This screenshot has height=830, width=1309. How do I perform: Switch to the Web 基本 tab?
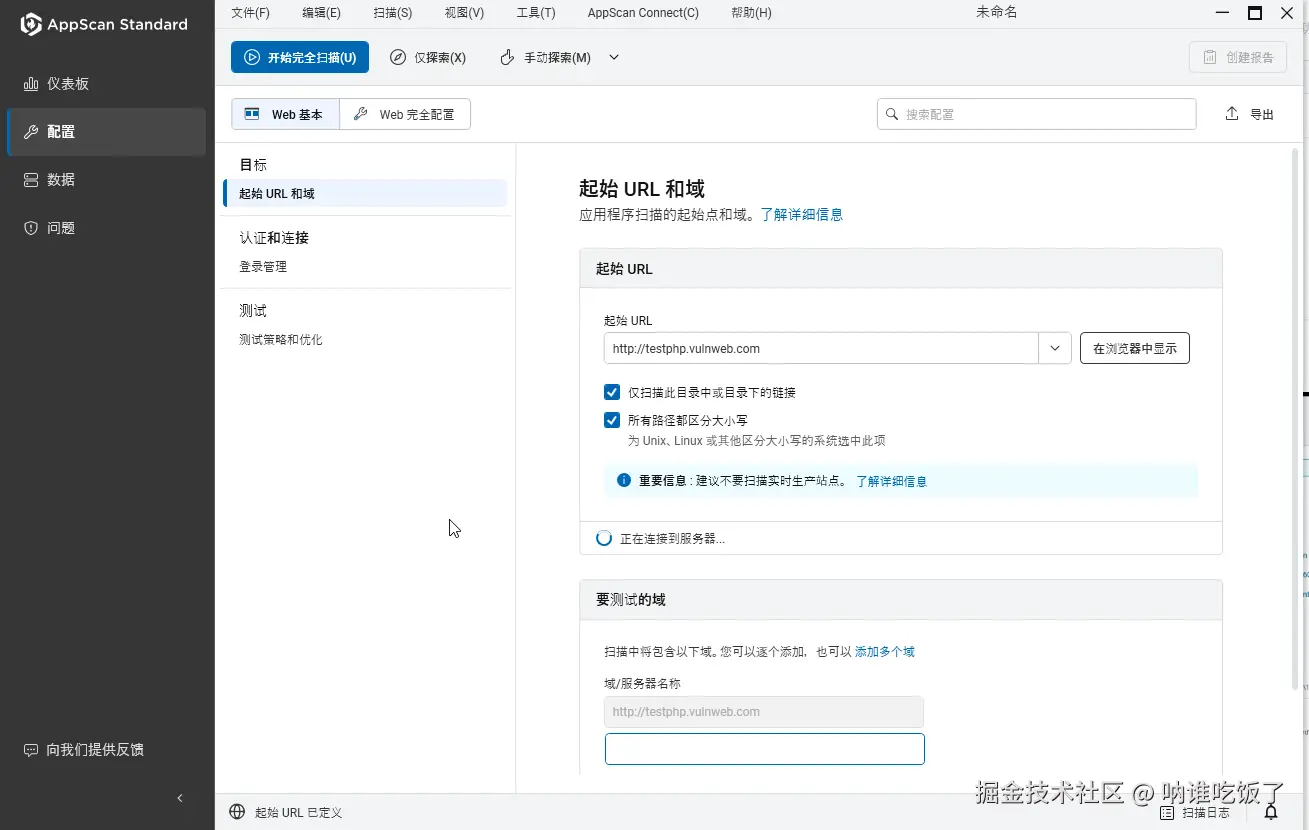tap(285, 114)
